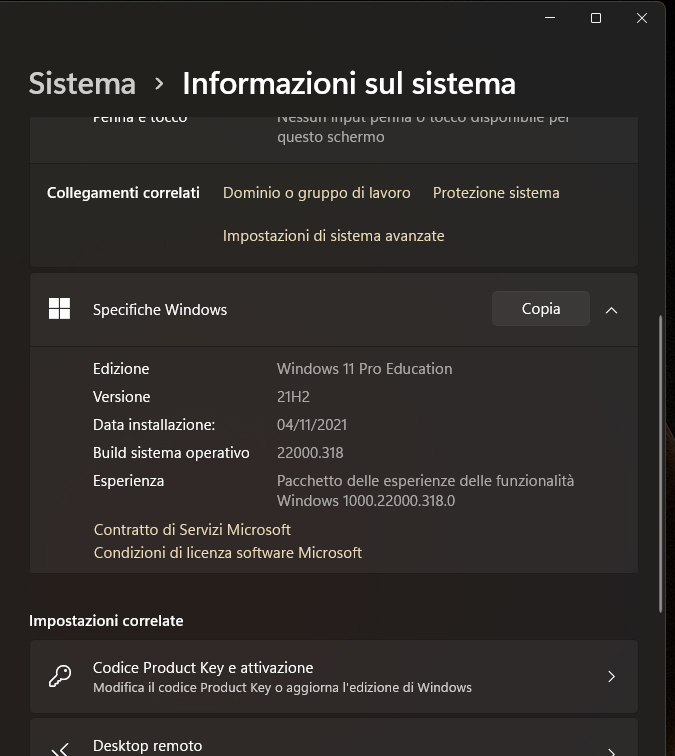The width and height of the screenshot is (675, 756).
Task: Select 'Windows 1000.22000.318.0' experience pack text
Action: (365, 500)
